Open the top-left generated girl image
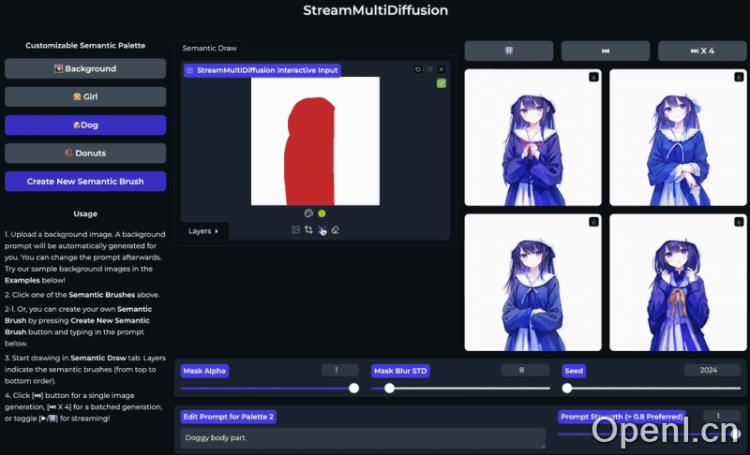The image size is (750, 455). (x=533, y=138)
